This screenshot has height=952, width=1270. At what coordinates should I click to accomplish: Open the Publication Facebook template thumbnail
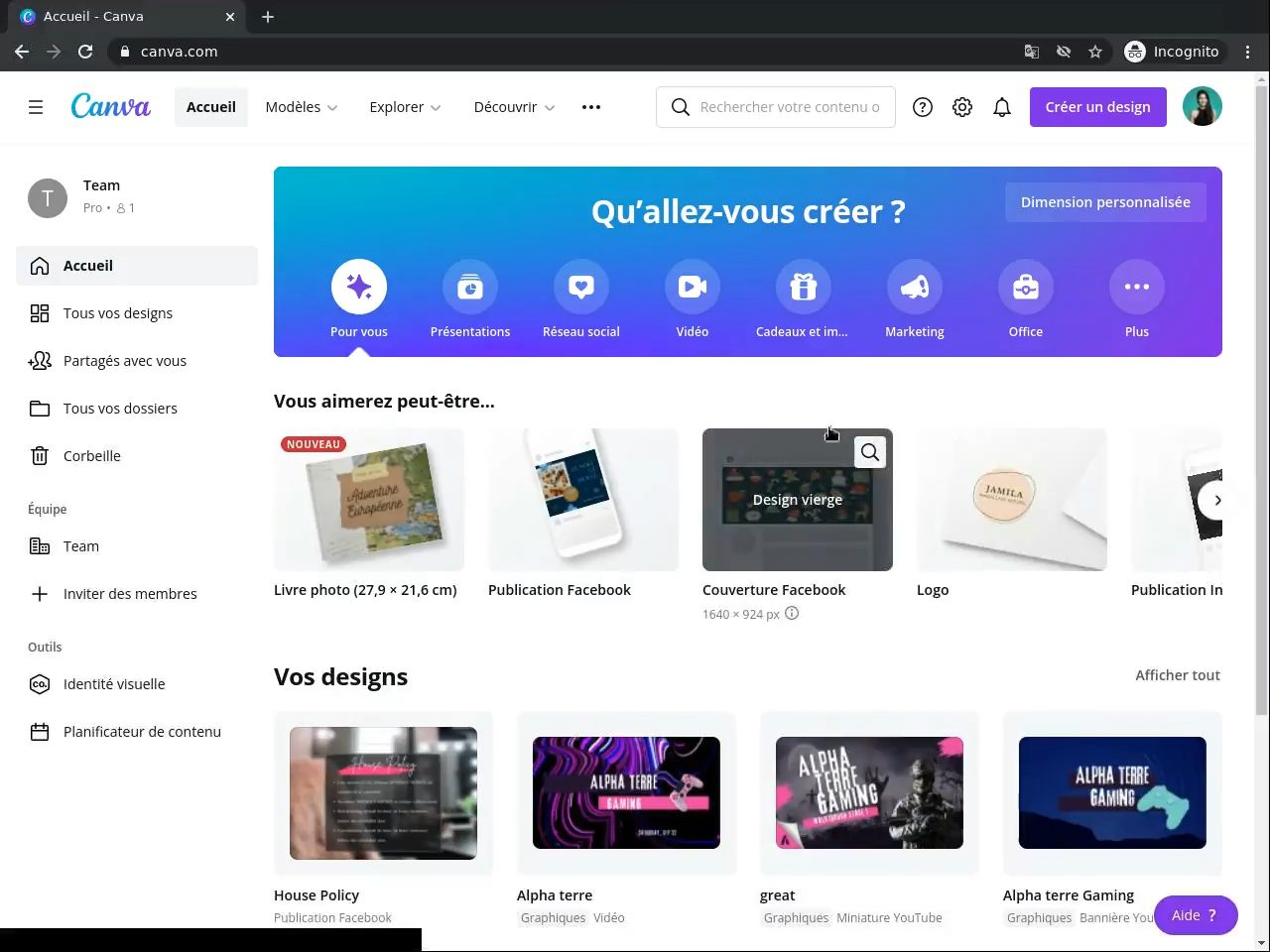(x=583, y=500)
